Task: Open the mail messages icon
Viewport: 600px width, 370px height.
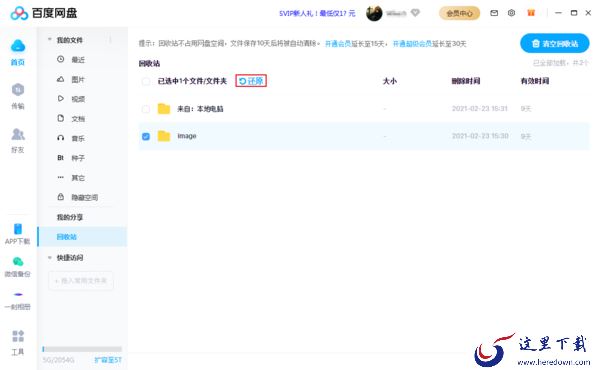Action: click(x=494, y=13)
